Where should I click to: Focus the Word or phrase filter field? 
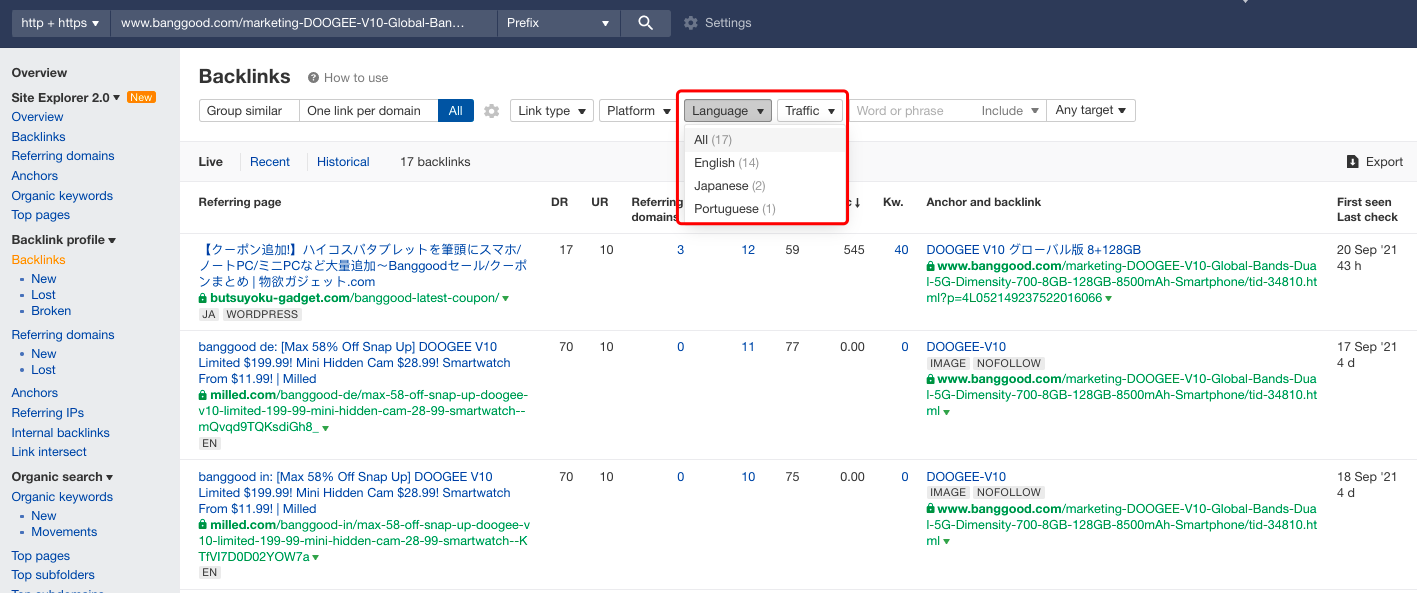(911, 111)
